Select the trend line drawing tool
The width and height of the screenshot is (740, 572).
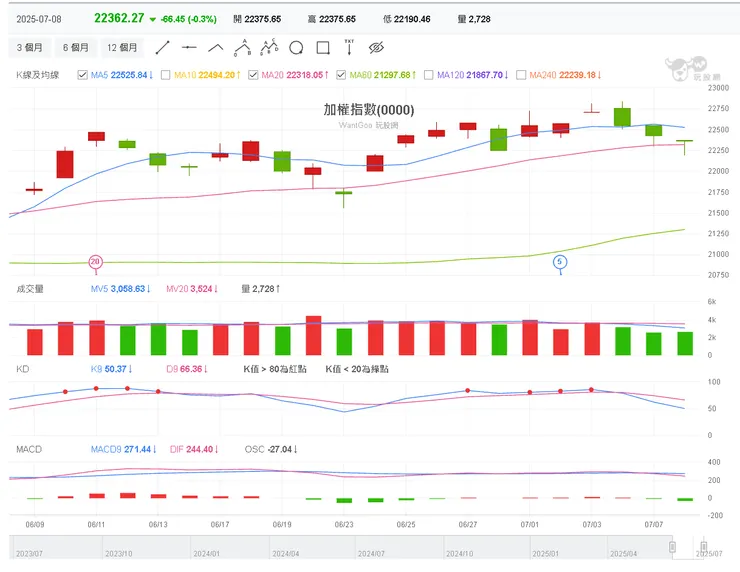(162, 48)
